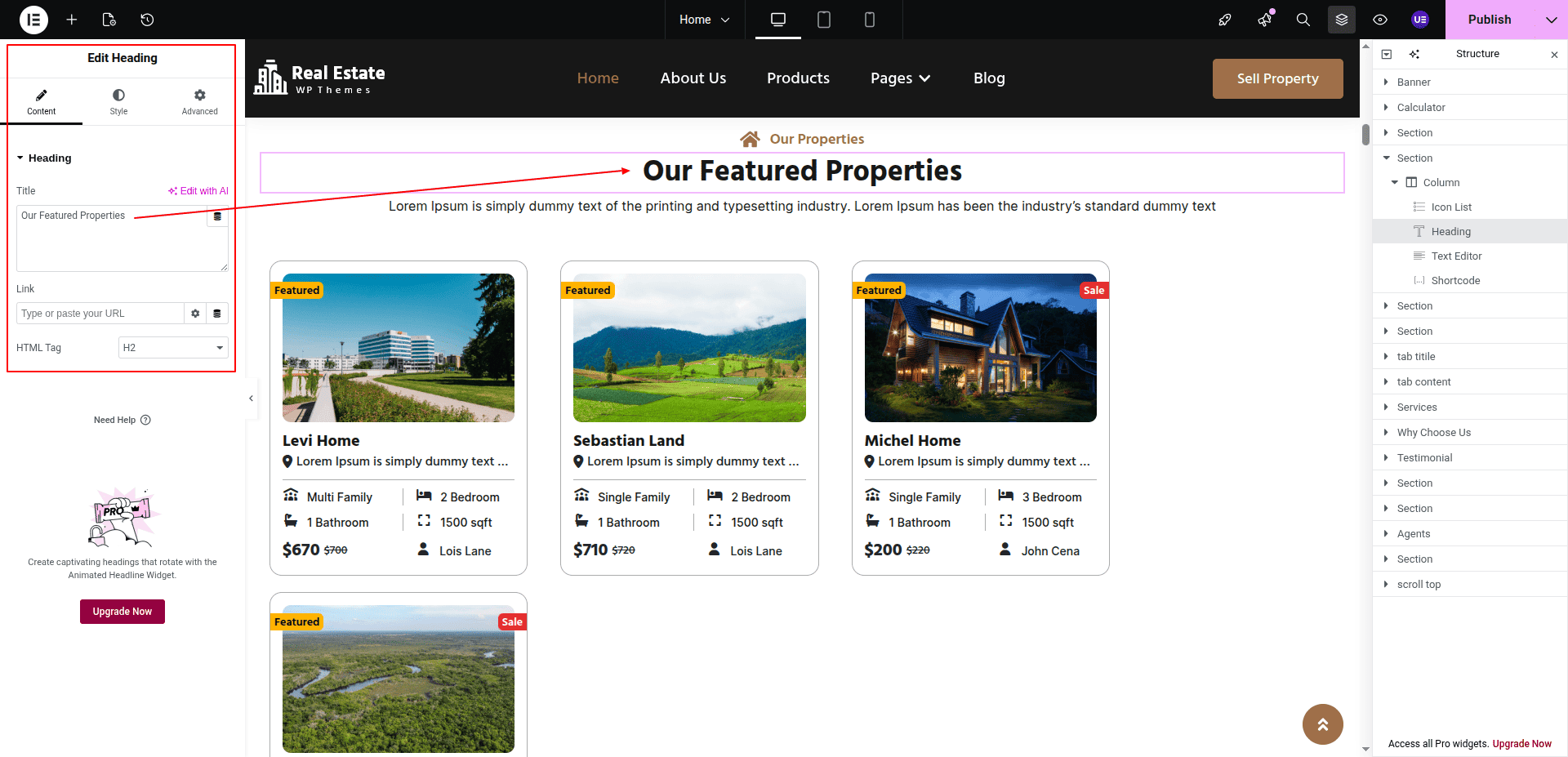Switch to Mobile Portrait device view
The width and height of the screenshot is (1568, 757).
(870, 20)
